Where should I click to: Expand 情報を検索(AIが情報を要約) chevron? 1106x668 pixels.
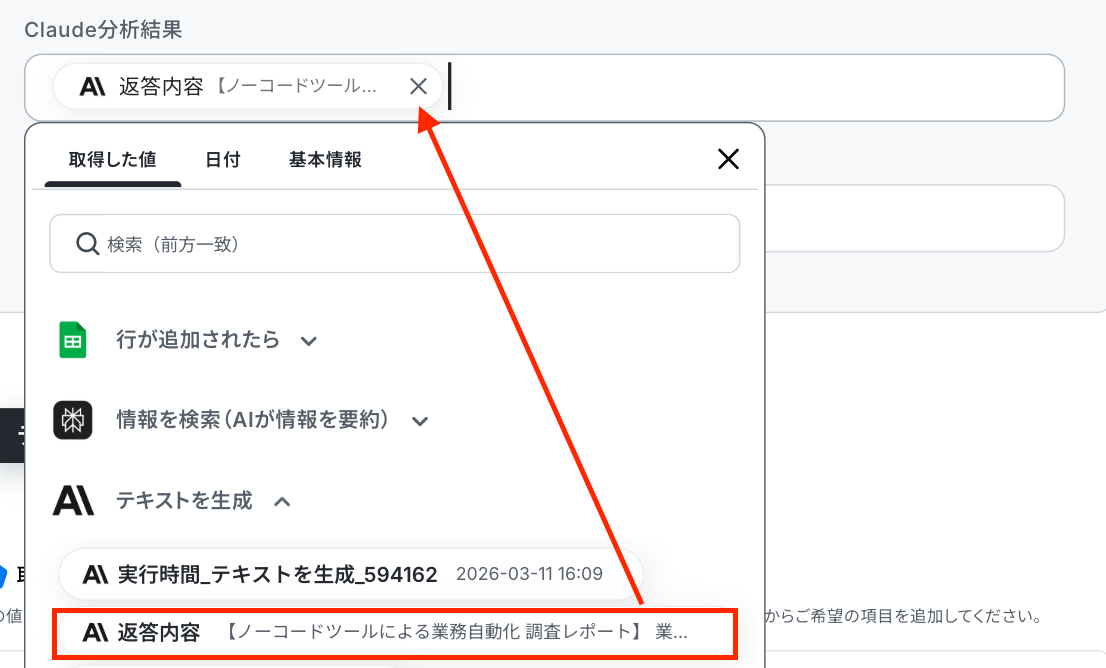[x=420, y=422]
